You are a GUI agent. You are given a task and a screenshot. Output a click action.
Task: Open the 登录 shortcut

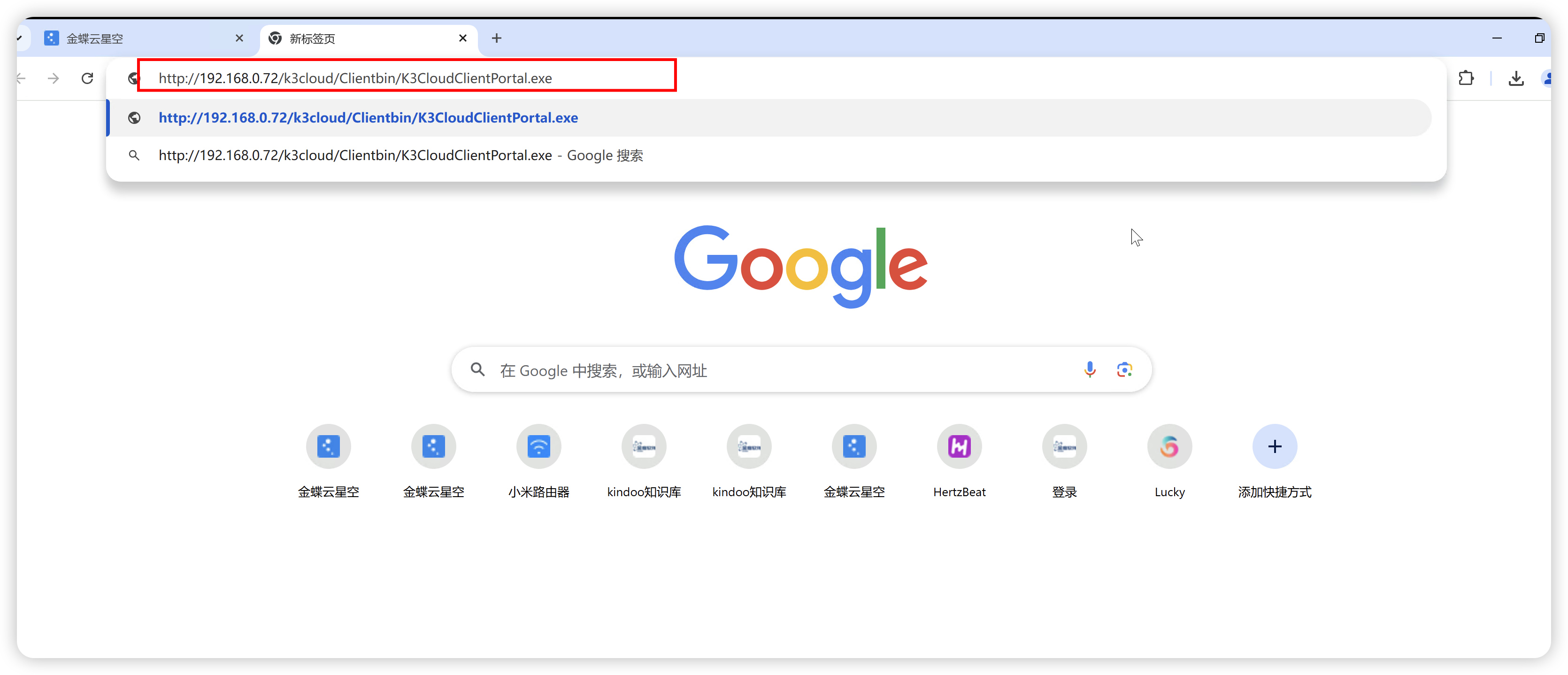click(x=1065, y=462)
